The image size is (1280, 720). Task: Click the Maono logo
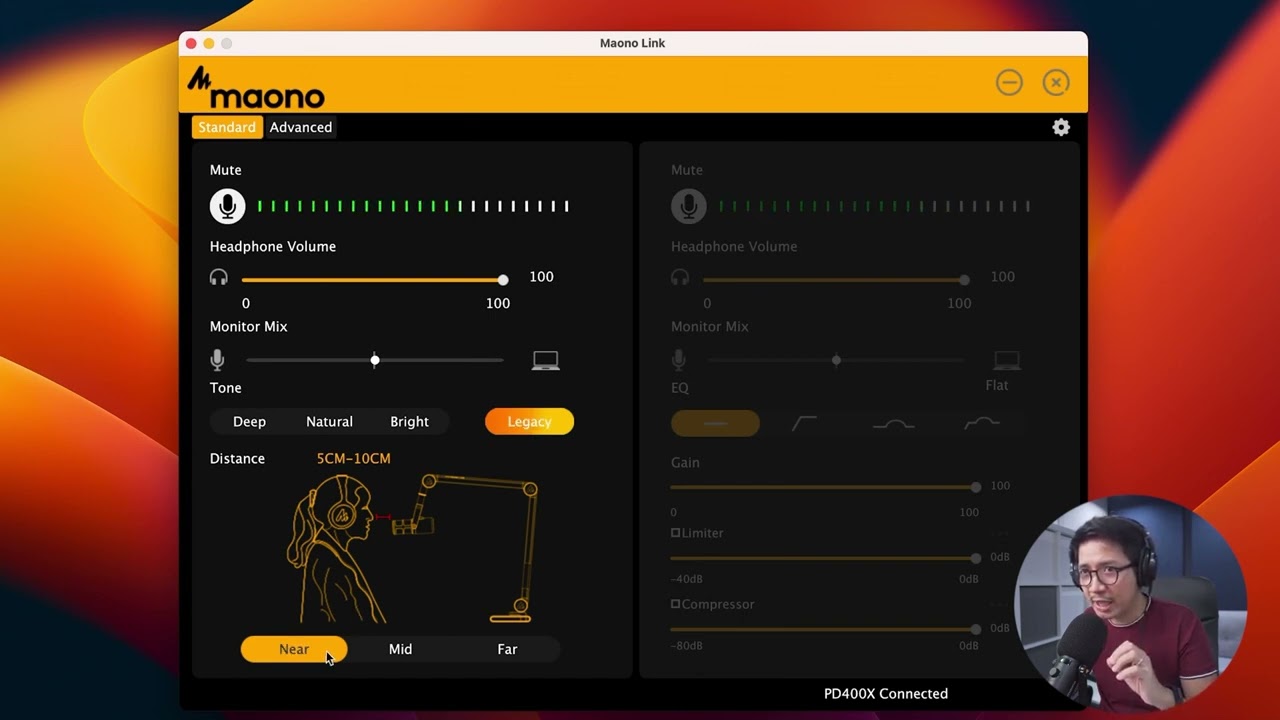pyautogui.click(x=257, y=87)
